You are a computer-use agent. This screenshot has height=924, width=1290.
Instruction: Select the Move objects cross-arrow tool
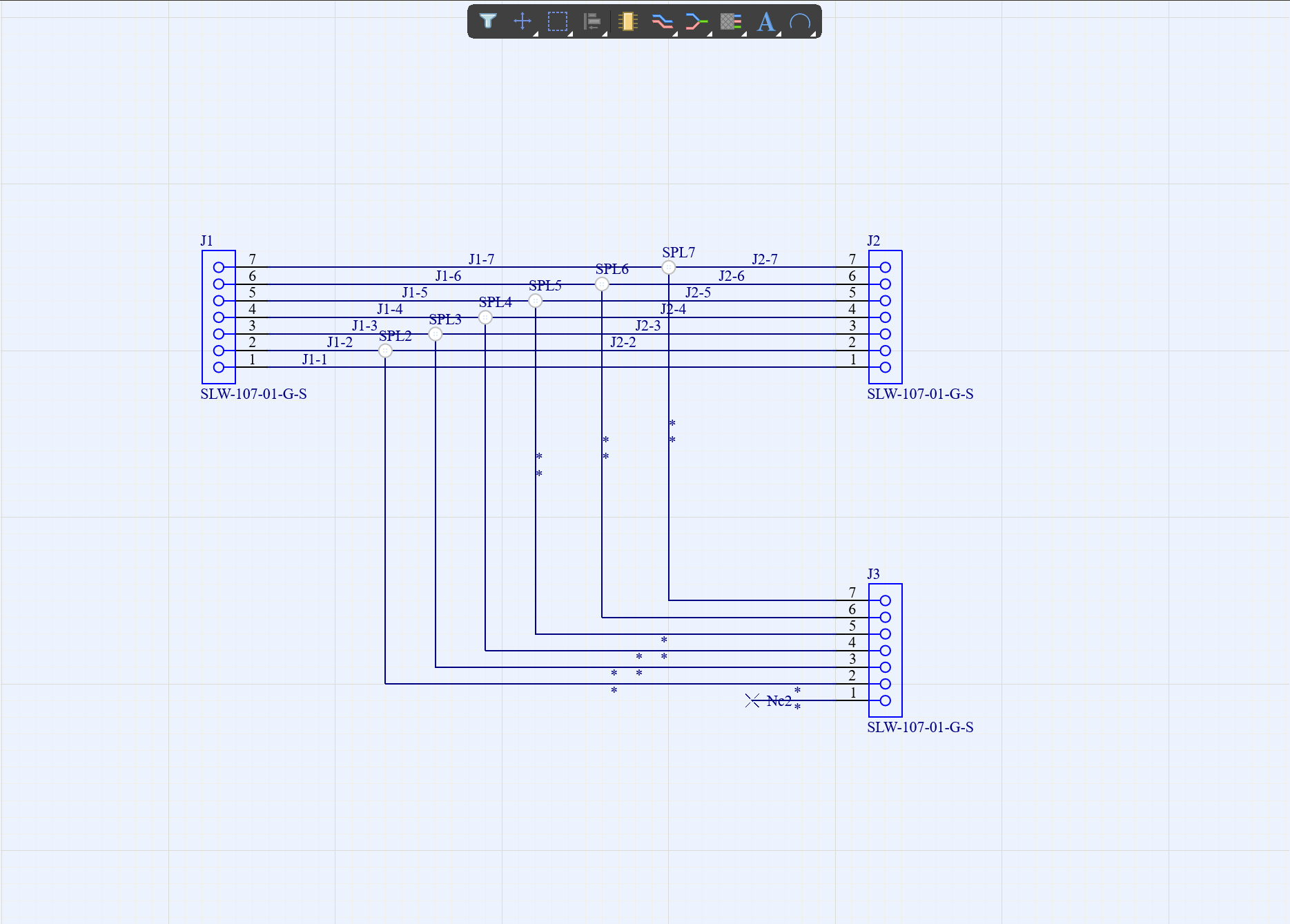point(522,21)
